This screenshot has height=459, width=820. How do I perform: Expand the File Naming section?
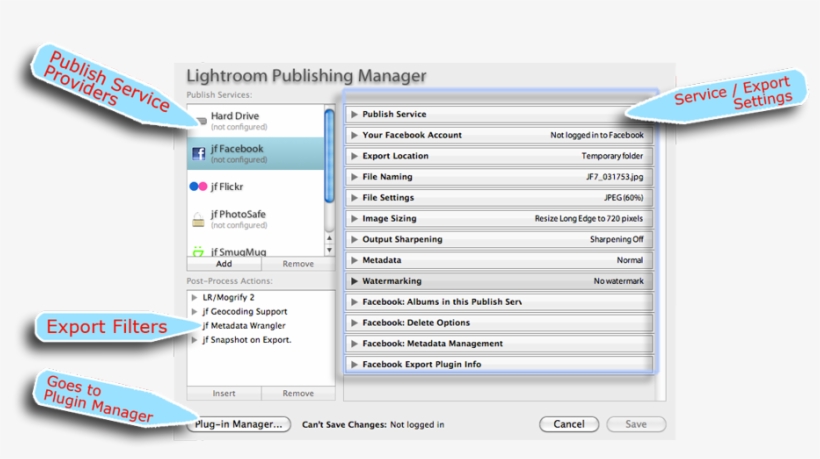(354, 177)
